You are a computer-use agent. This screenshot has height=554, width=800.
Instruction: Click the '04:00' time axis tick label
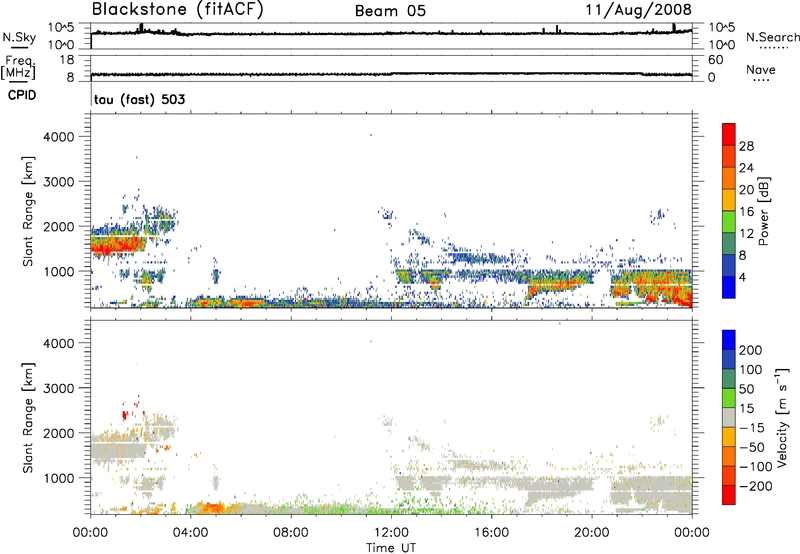191,533
